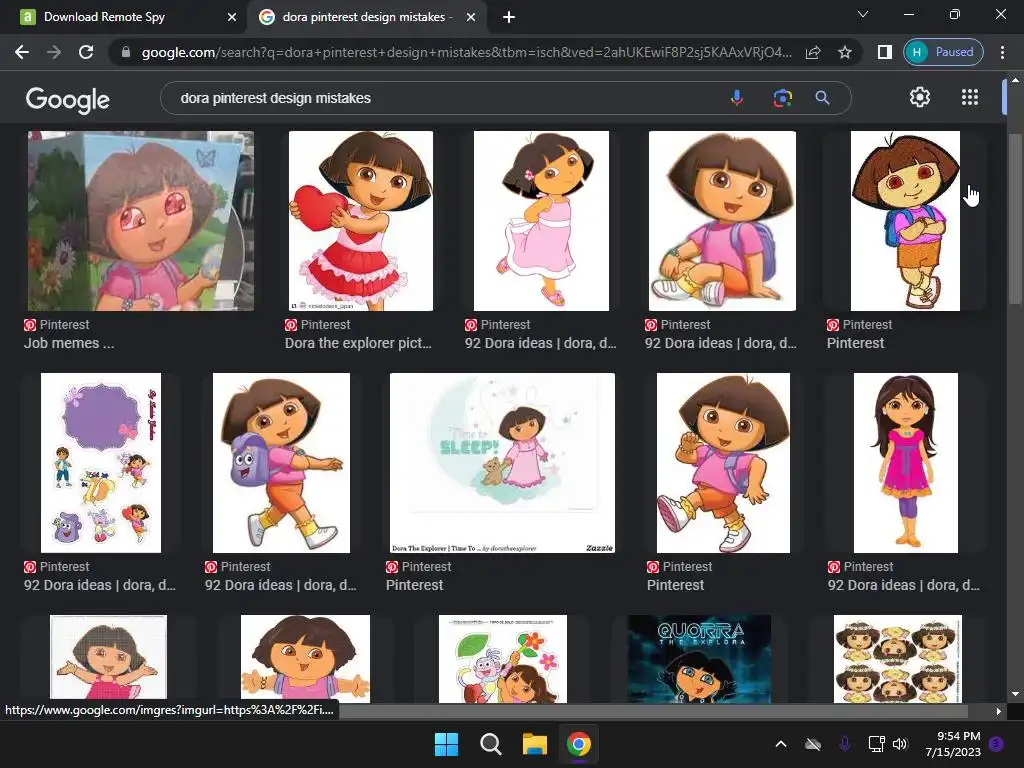
Task: Click the 'Pinterest' title under Time to Sleep image
Action: point(415,585)
